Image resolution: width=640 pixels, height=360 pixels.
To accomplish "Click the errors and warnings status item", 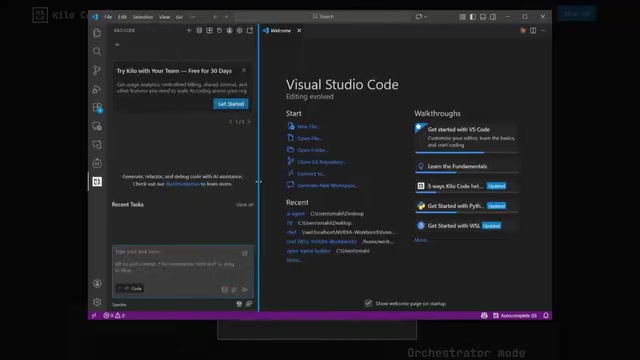I will coord(114,316).
